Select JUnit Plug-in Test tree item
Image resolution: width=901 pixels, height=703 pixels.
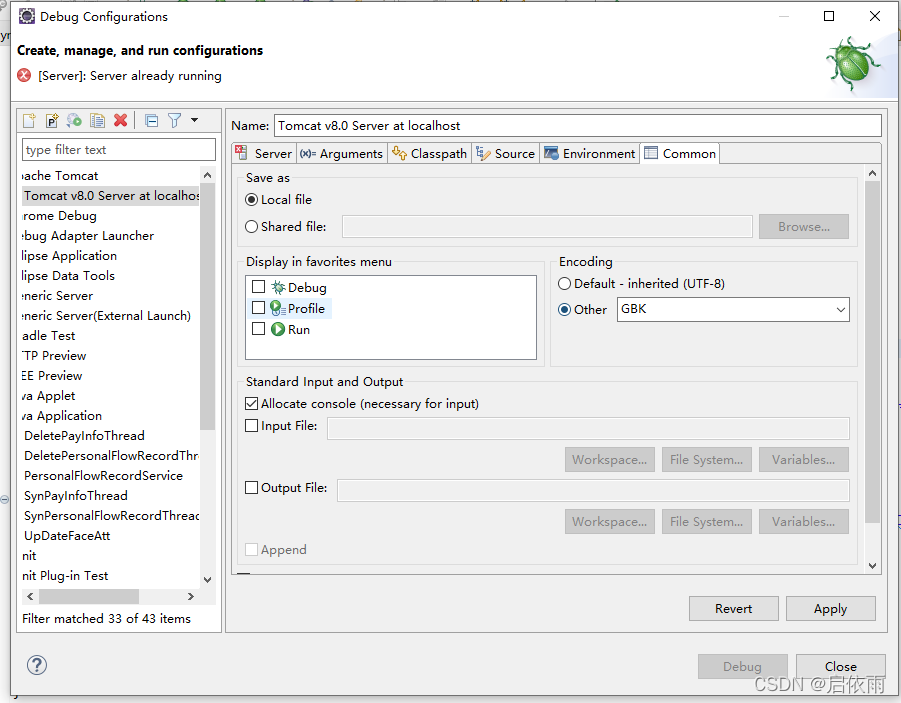point(65,575)
